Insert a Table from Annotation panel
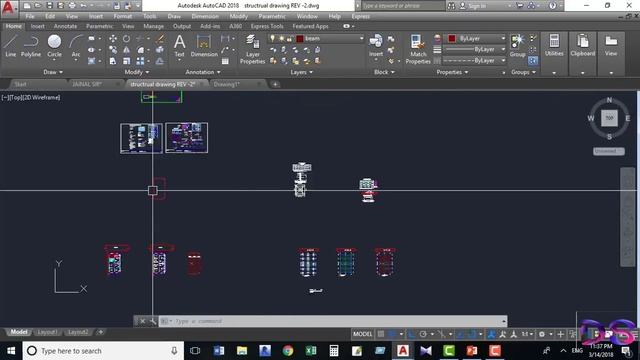The width and height of the screenshot is (640, 360). point(225,61)
